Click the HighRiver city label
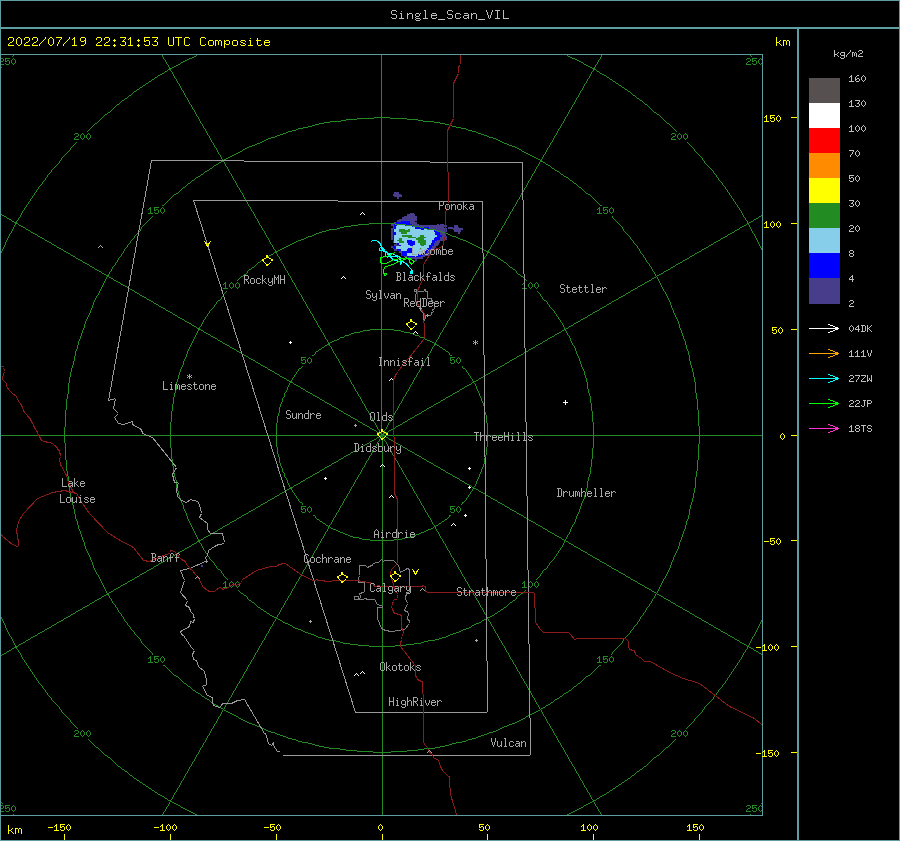The image size is (900, 841). tap(415, 702)
